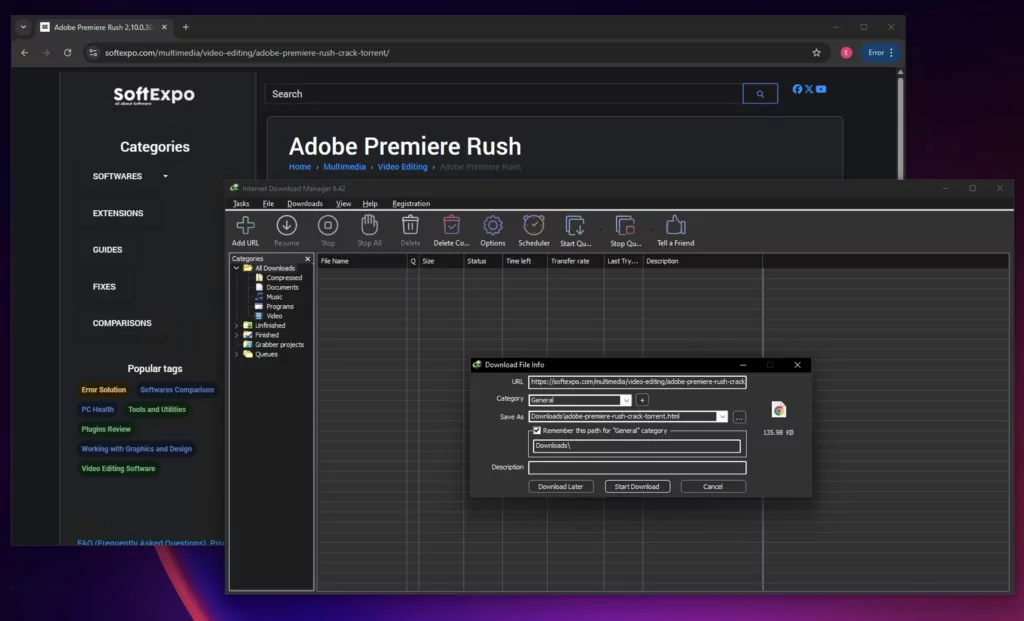Click the Video Editing Software tag
The height and width of the screenshot is (621, 1024).
click(118, 468)
